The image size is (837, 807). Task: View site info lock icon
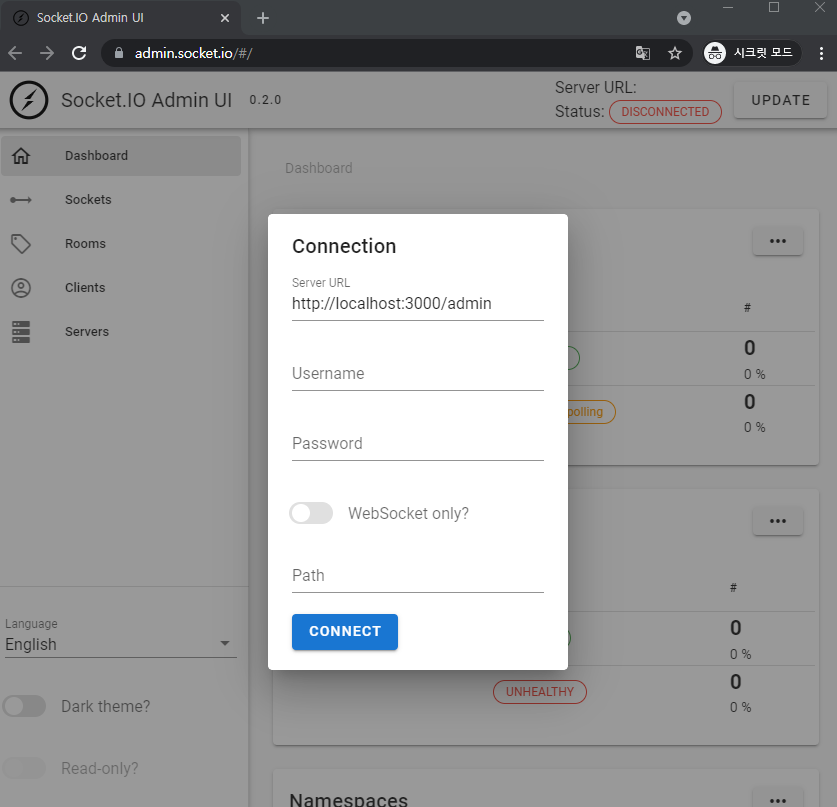pyautogui.click(x=119, y=53)
